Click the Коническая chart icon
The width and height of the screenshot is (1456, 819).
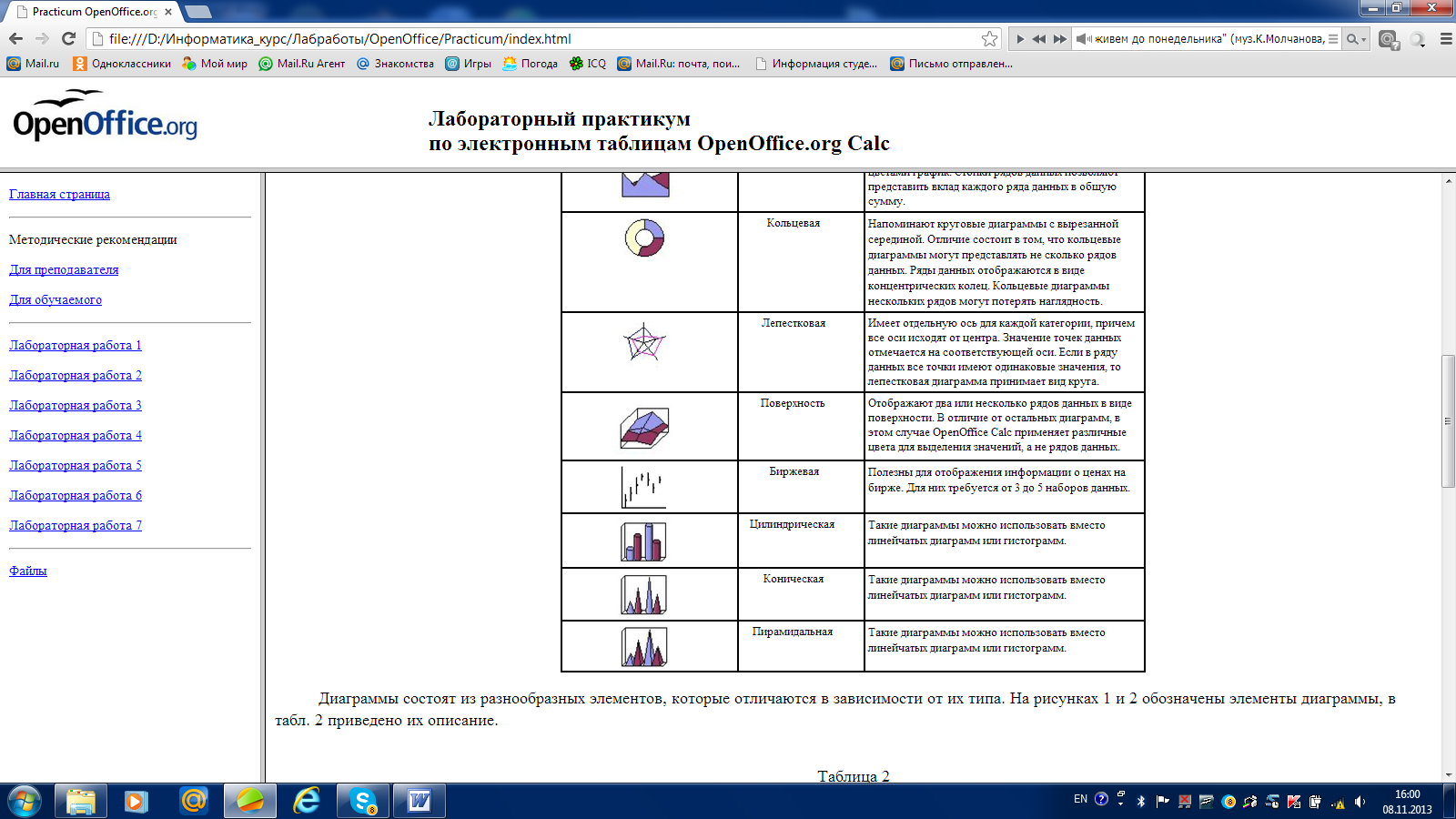click(643, 595)
